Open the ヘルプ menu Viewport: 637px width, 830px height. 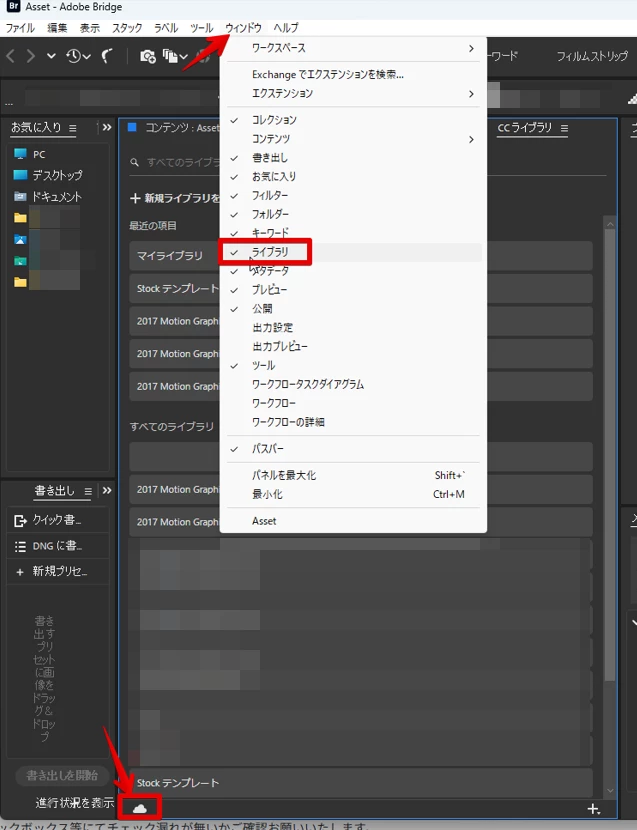tap(286, 28)
